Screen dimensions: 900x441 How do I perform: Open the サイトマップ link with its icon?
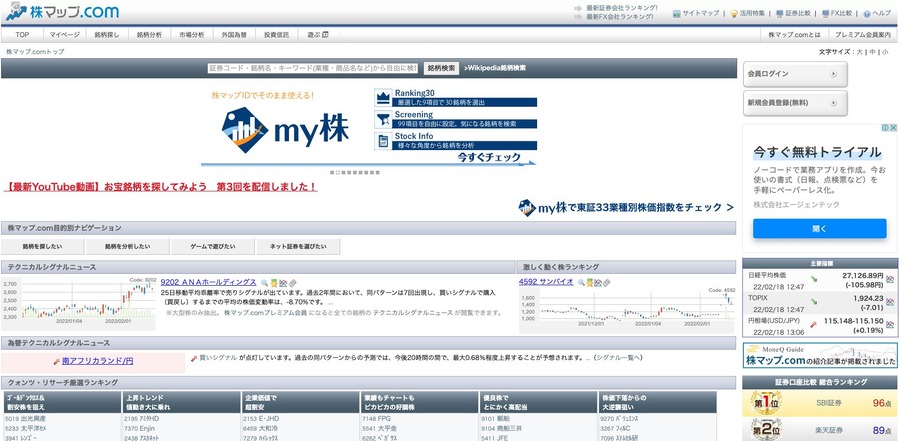(x=696, y=13)
